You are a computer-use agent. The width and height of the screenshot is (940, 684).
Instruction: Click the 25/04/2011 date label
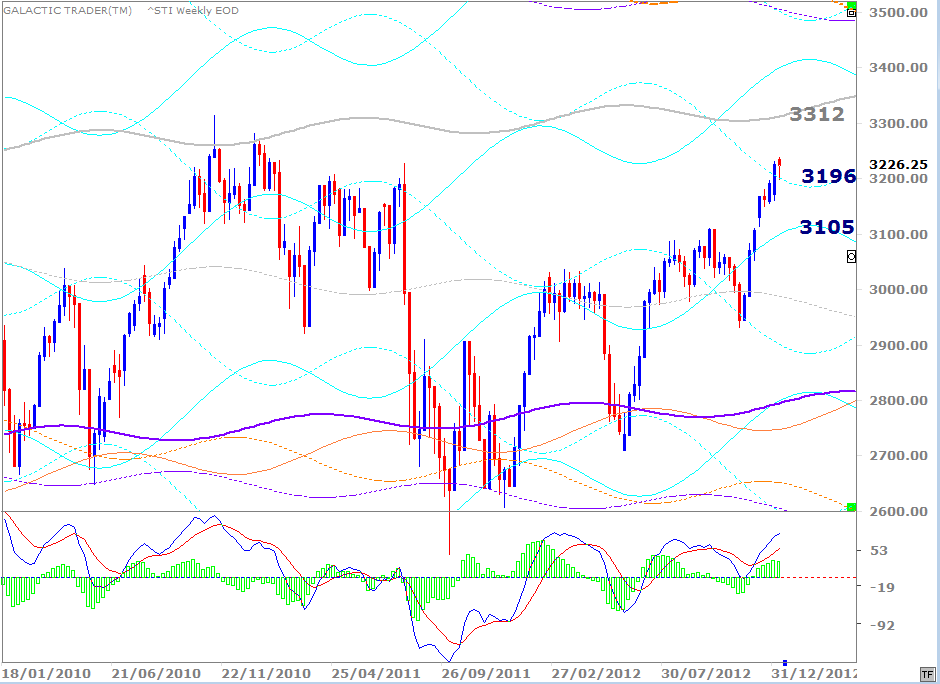tap(376, 673)
